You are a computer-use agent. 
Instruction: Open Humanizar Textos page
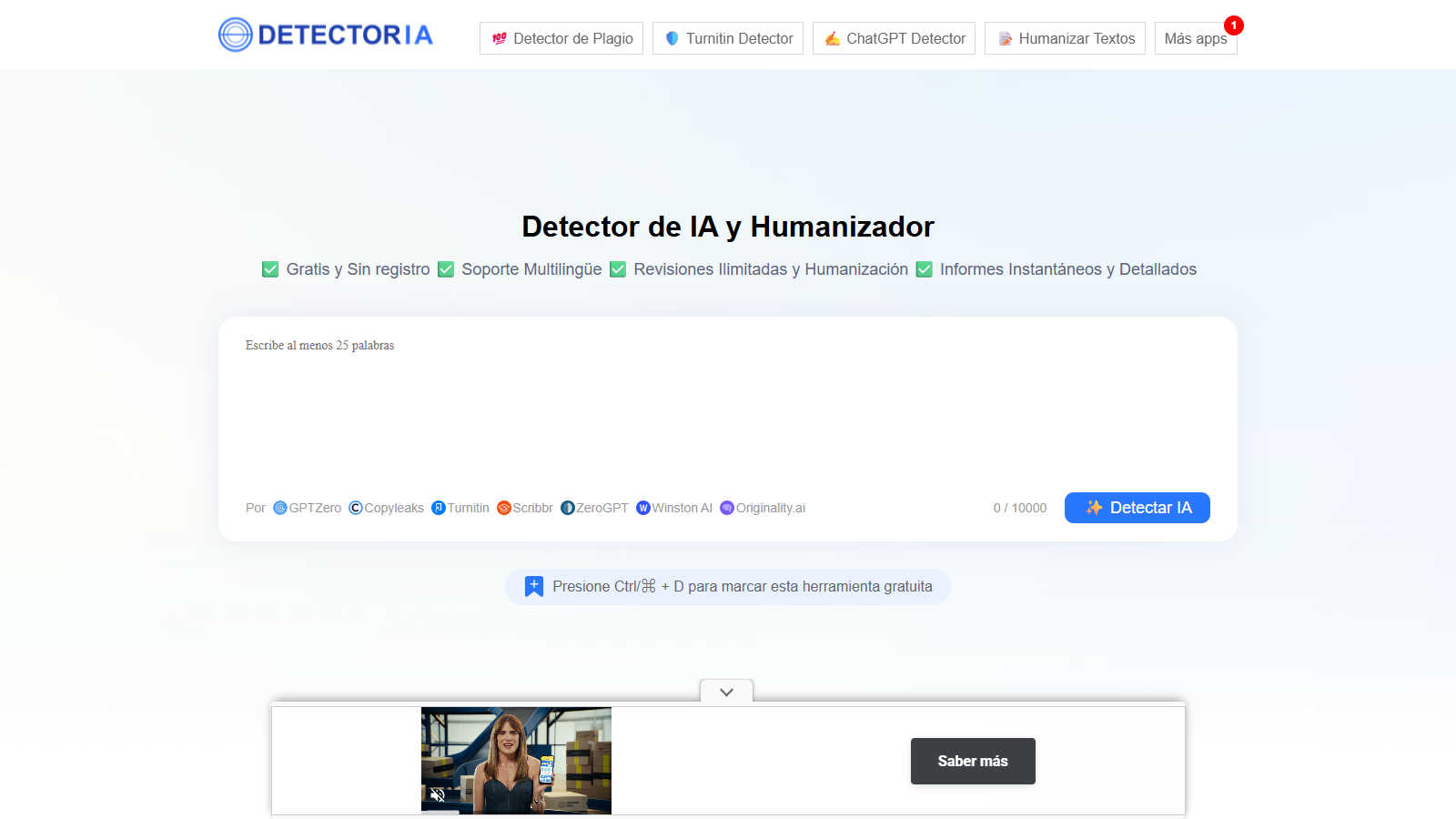pos(1065,38)
